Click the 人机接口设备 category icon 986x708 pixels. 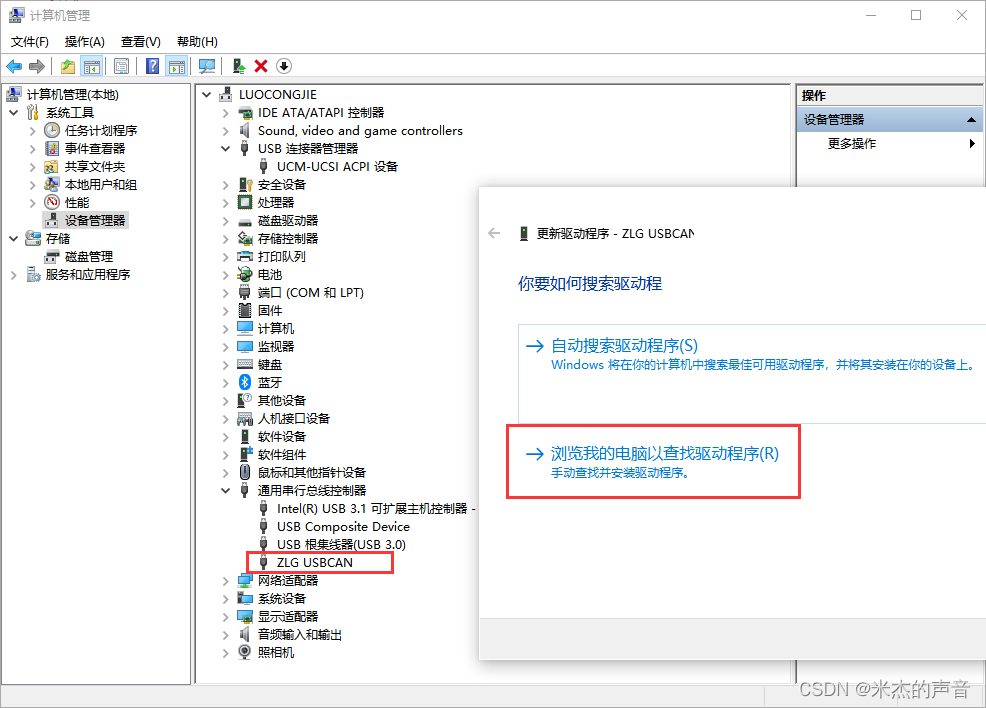click(x=245, y=419)
